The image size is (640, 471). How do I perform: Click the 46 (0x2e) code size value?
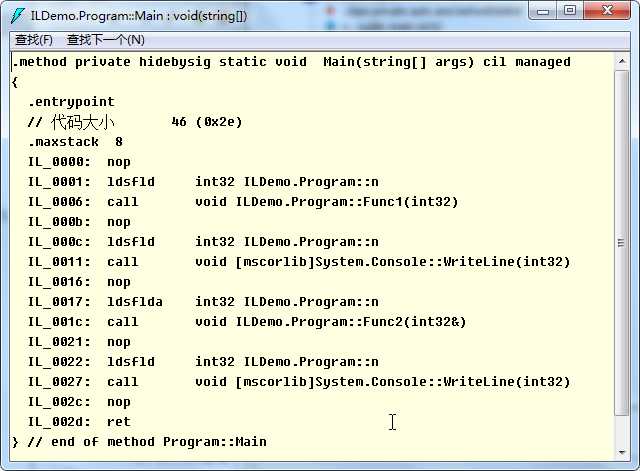coord(207,122)
